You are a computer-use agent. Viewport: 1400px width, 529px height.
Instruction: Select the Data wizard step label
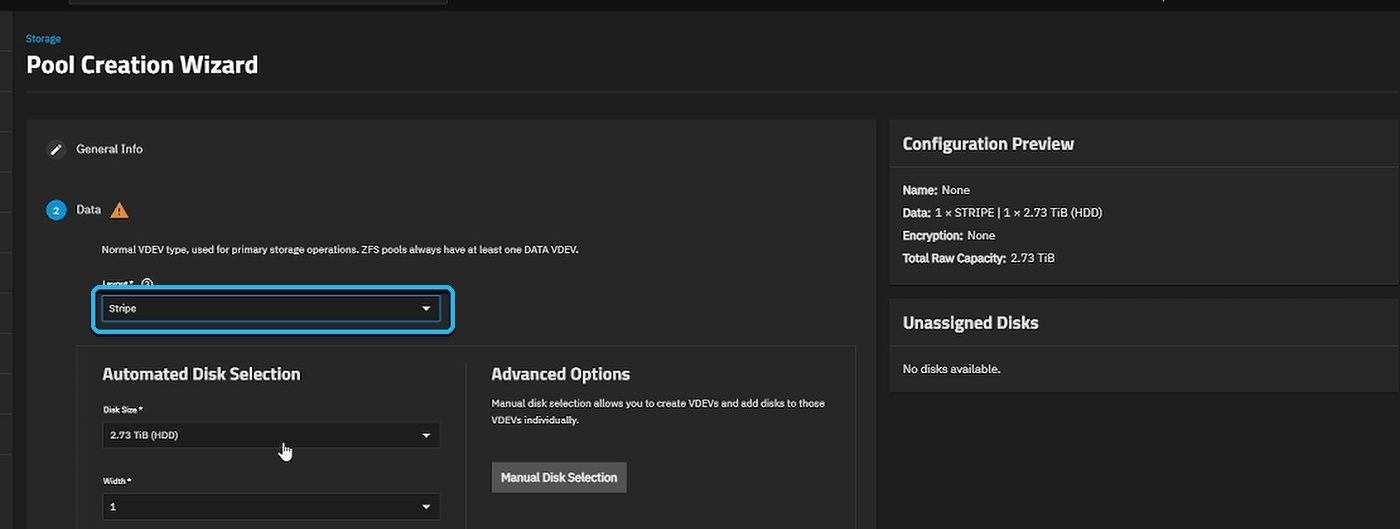(88, 210)
